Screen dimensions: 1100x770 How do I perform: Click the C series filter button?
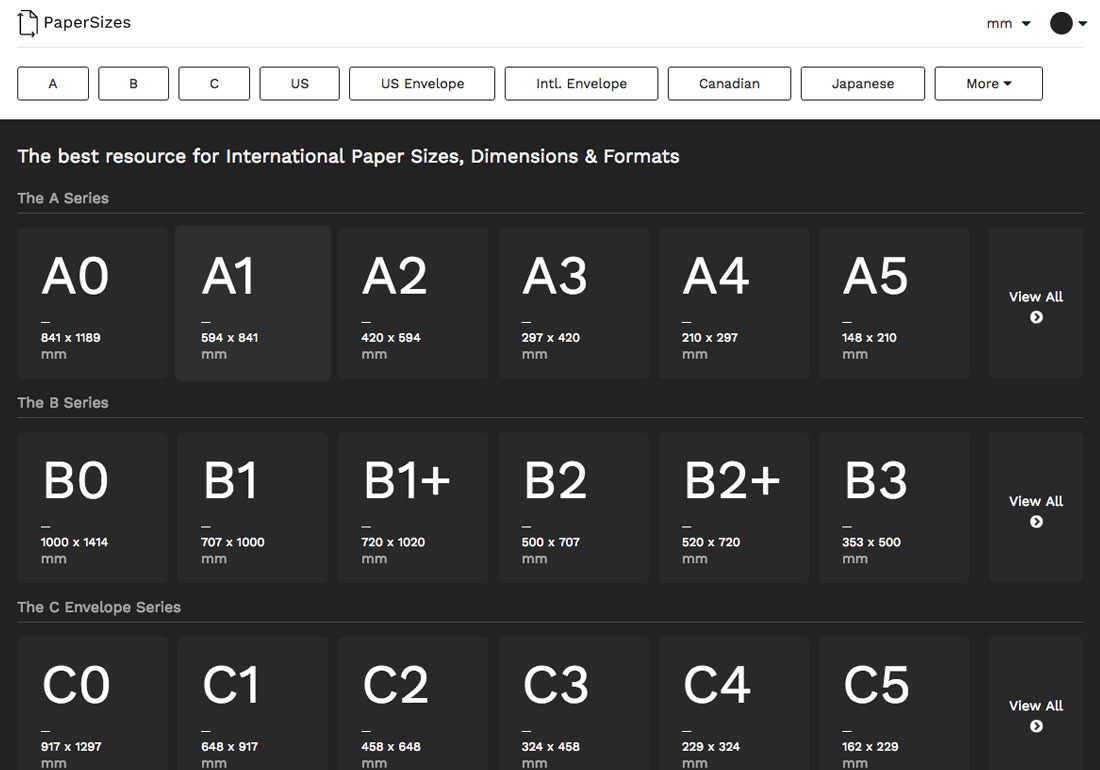pyautogui.click(x=213, y=83)
